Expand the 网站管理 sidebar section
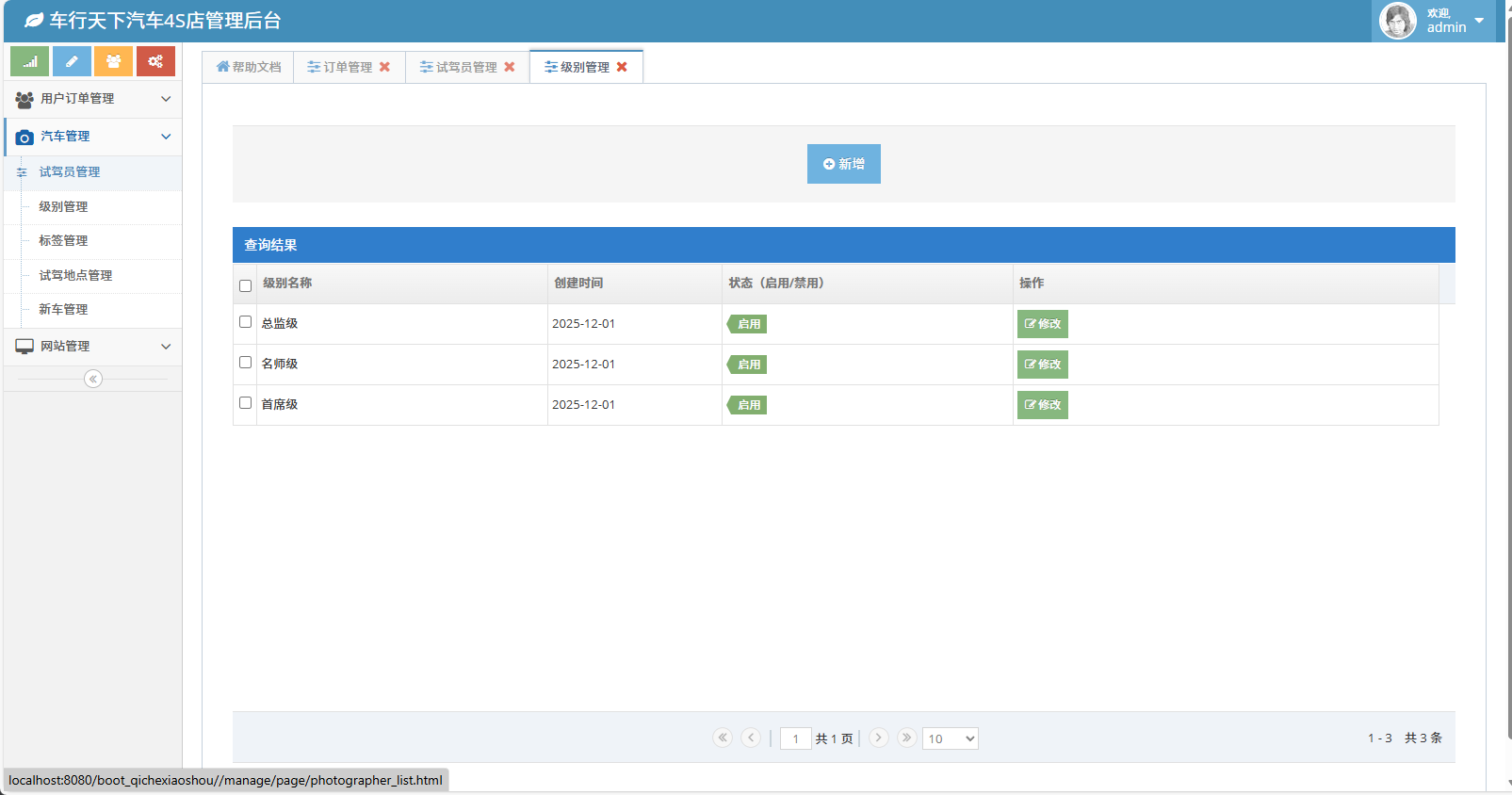The height and width of the screenshot is (795, 1512). 92,347
